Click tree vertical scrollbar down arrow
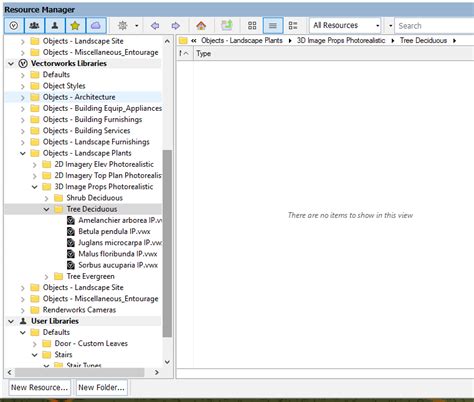 click(167, 362)
